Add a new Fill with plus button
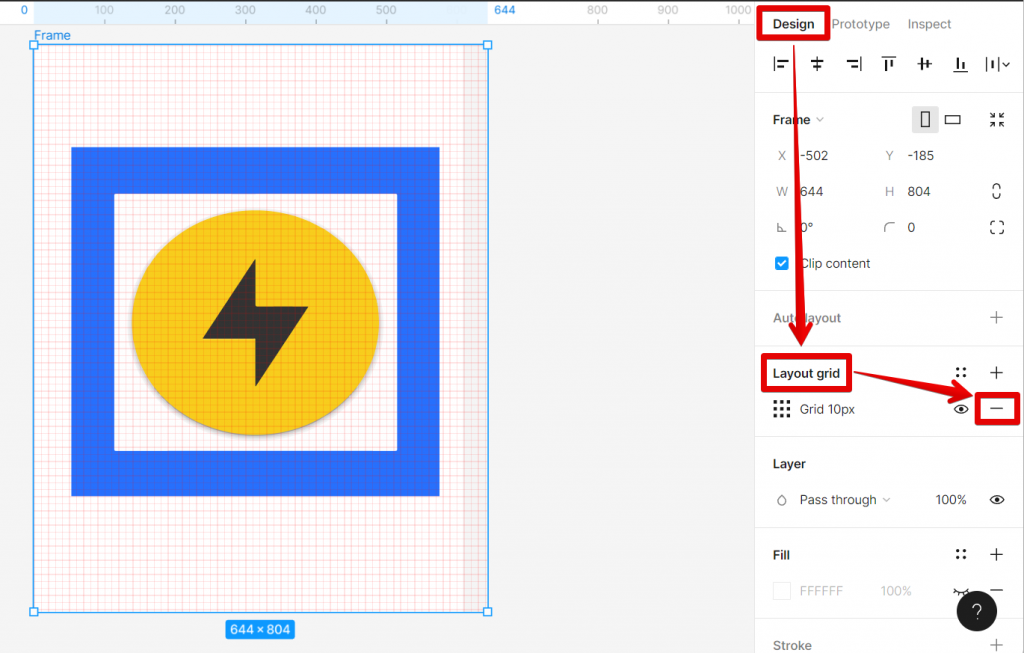The height and width of the screenshot is (653, 1024). pos(996,554)
